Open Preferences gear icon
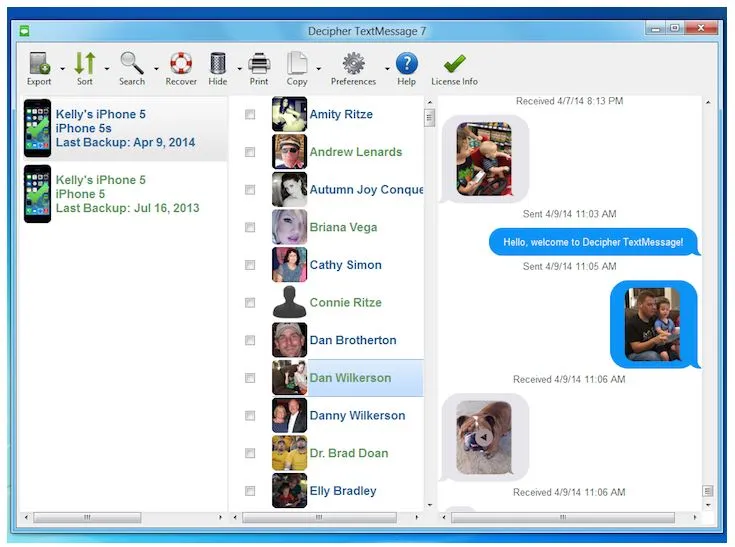Image resolution: width=735 pixels, height=547 pixels. [x=353, y=65]
